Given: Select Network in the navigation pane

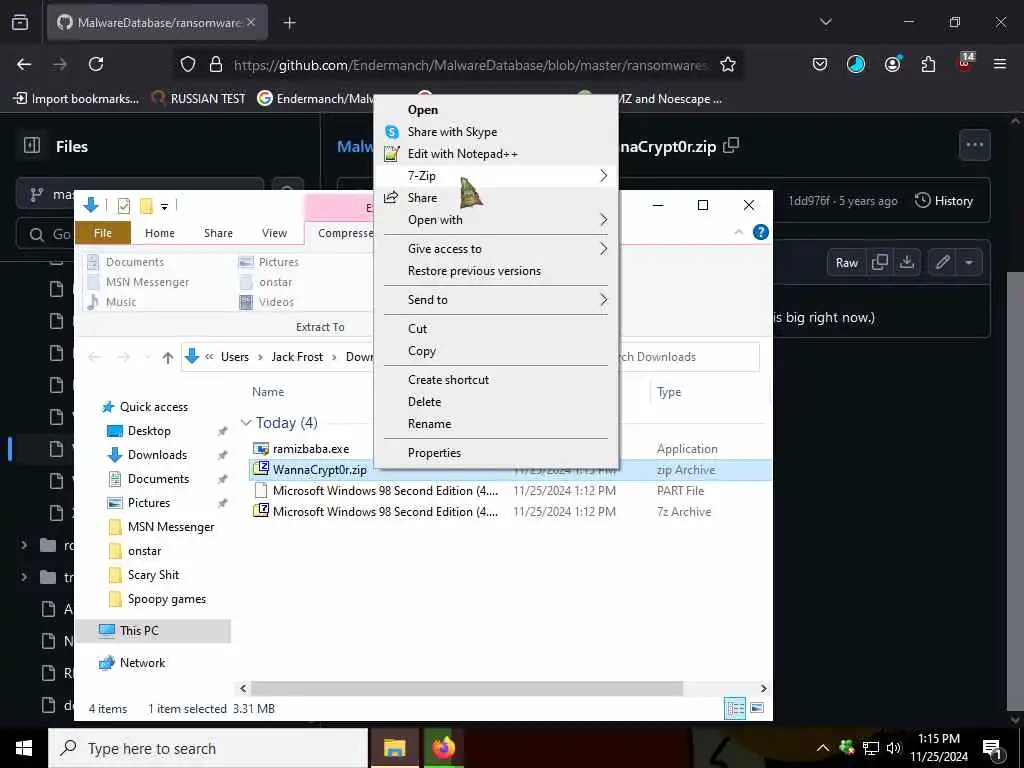Looking at the screenshot, I should pyautogui.click(x=142, y=663).
